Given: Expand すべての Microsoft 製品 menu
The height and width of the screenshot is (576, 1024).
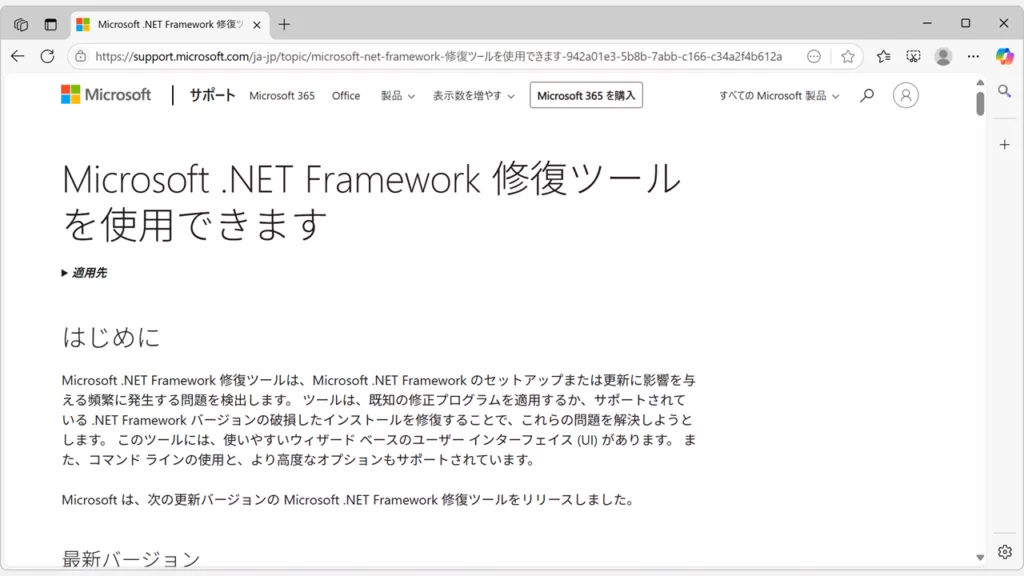Looking at the screenshot, I should point(779,95).
